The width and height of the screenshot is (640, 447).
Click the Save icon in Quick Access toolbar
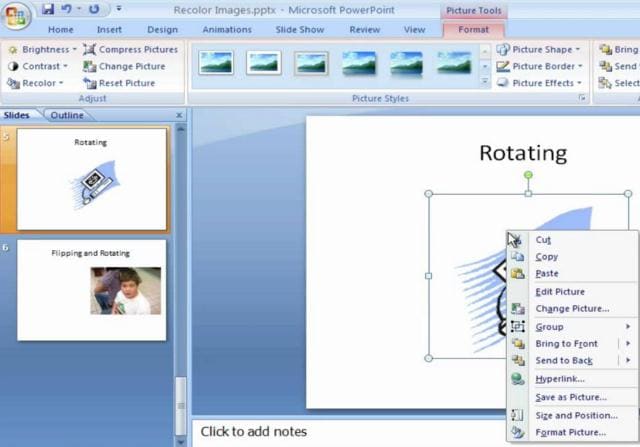pyautogui.click(x=48, y=9)
